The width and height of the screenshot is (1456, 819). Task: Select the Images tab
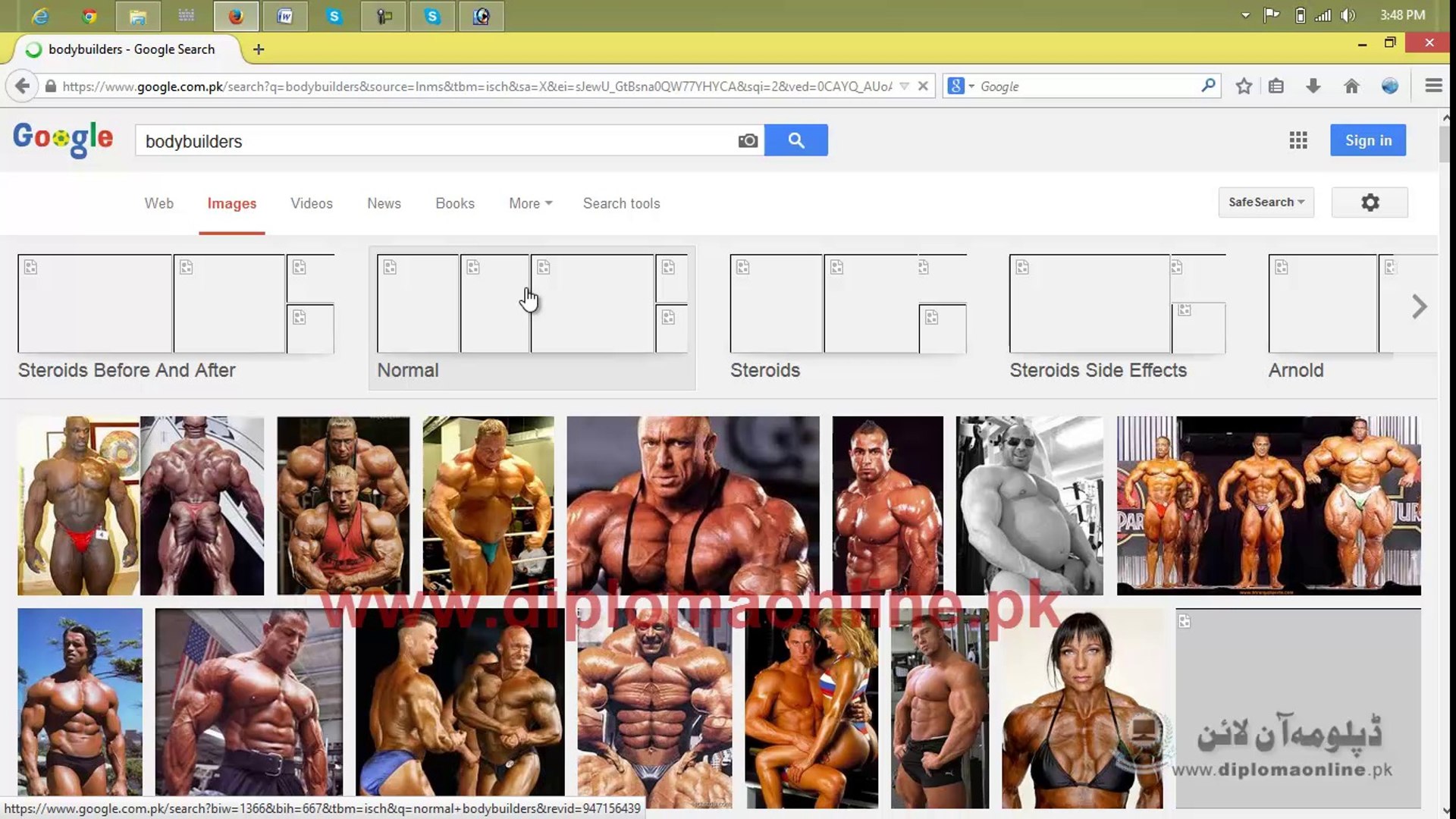232,203
